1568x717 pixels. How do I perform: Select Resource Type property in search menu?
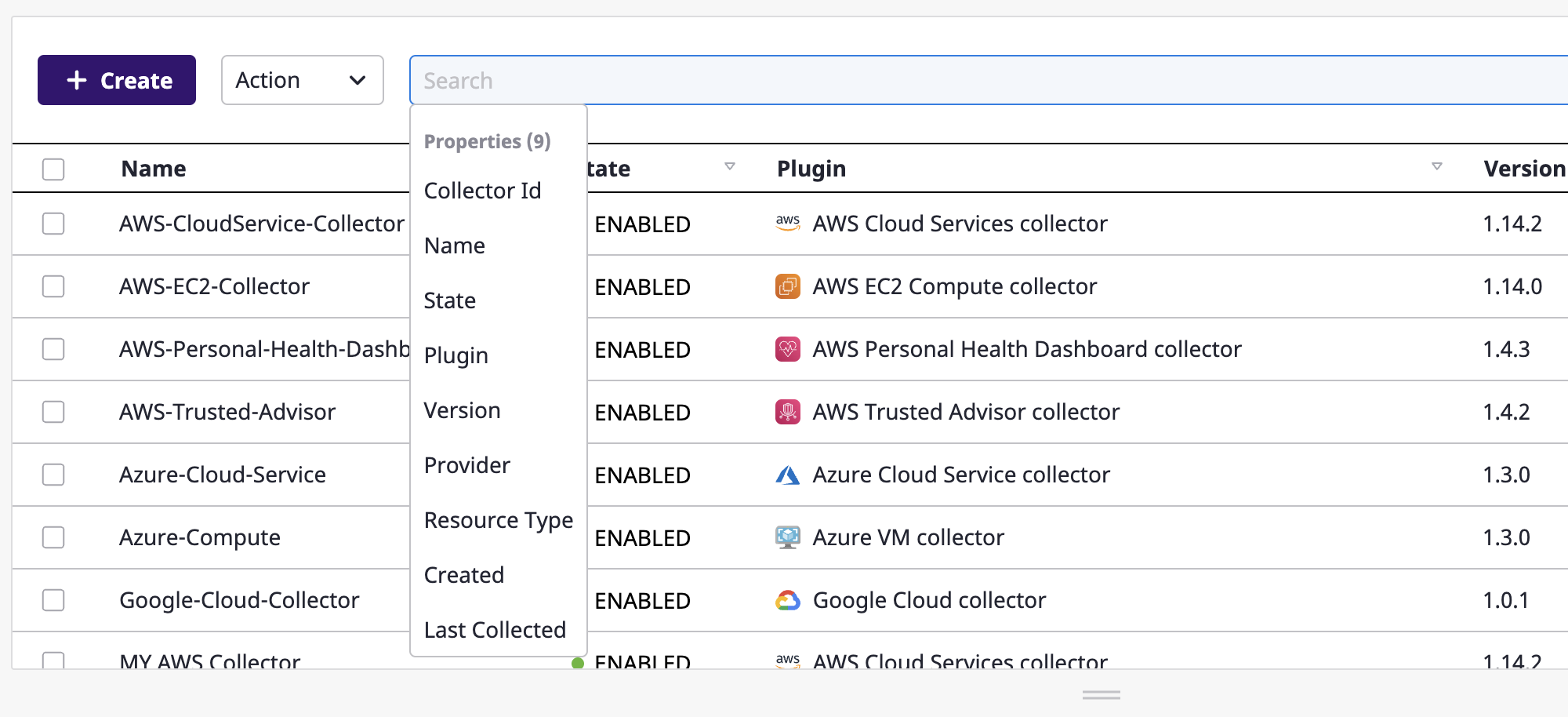pyautogui.click(x=499, y=520)
